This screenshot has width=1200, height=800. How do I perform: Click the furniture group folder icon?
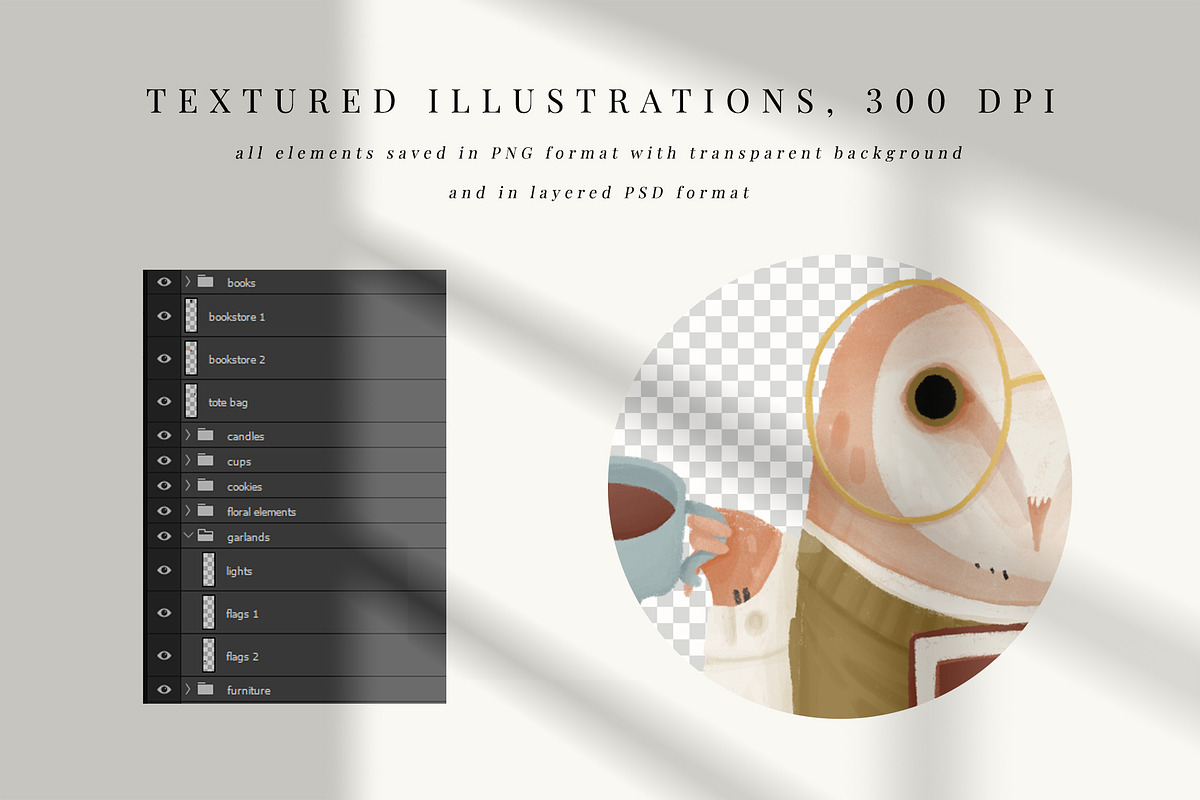point(206,689)
